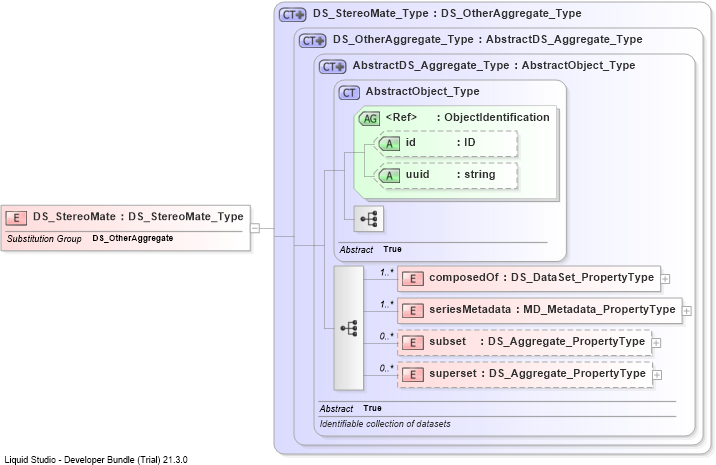Viewport: 716px width, 465px height.
Task: Click the sequence compositor beside composedOf elements
Action: (349, 328)
